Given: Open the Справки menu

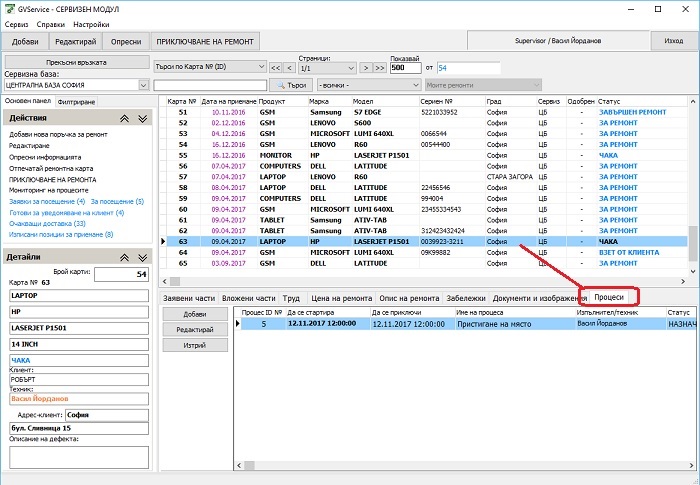Looking at the screenshot, I should [51, 25].
